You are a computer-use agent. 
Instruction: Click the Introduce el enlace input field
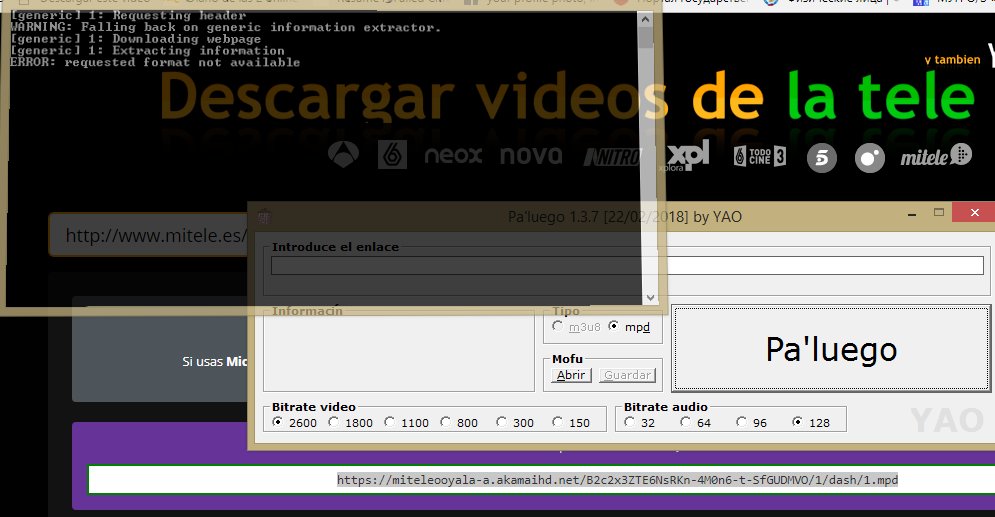coord(627,266)
